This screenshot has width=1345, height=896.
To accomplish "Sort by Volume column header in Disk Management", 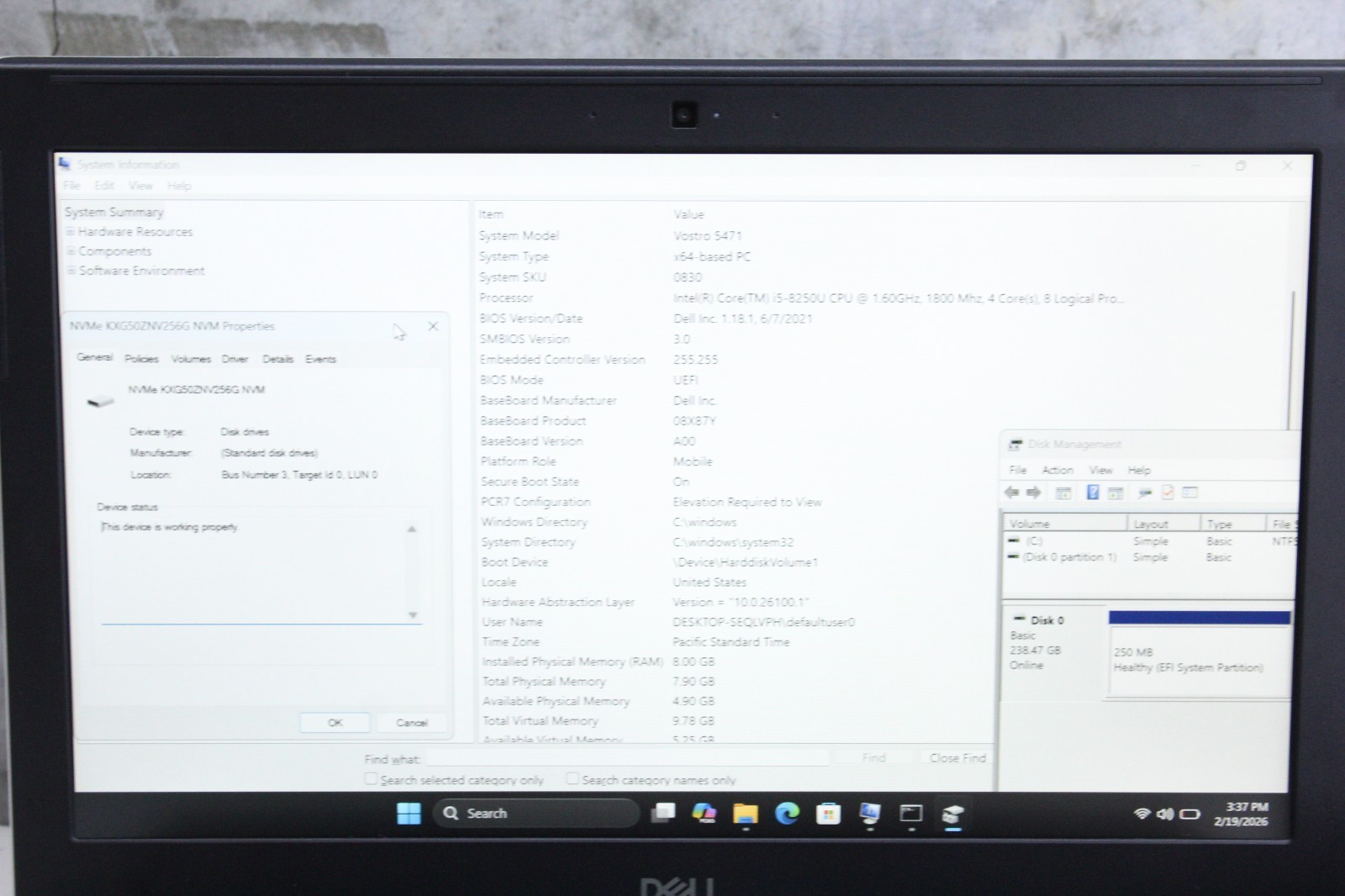I will point(1065,524).
